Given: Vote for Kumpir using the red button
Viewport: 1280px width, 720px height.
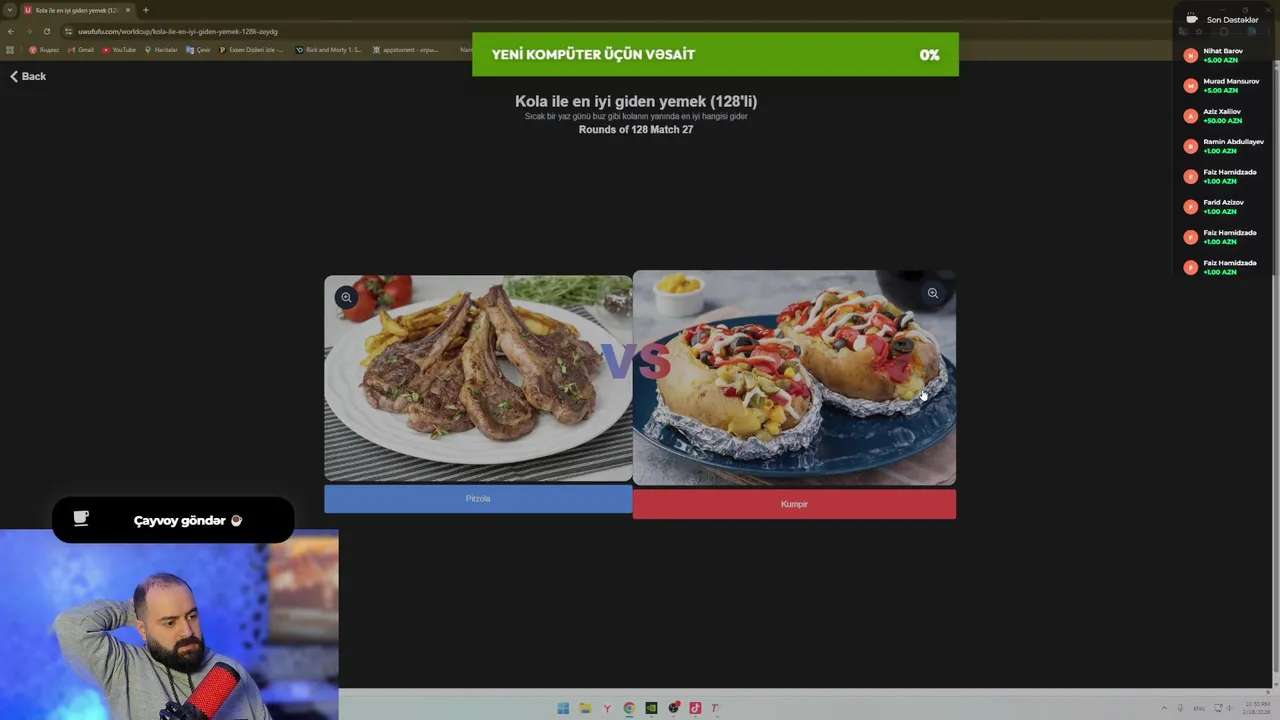Looking at the screenshot, I should pos(794,504).
